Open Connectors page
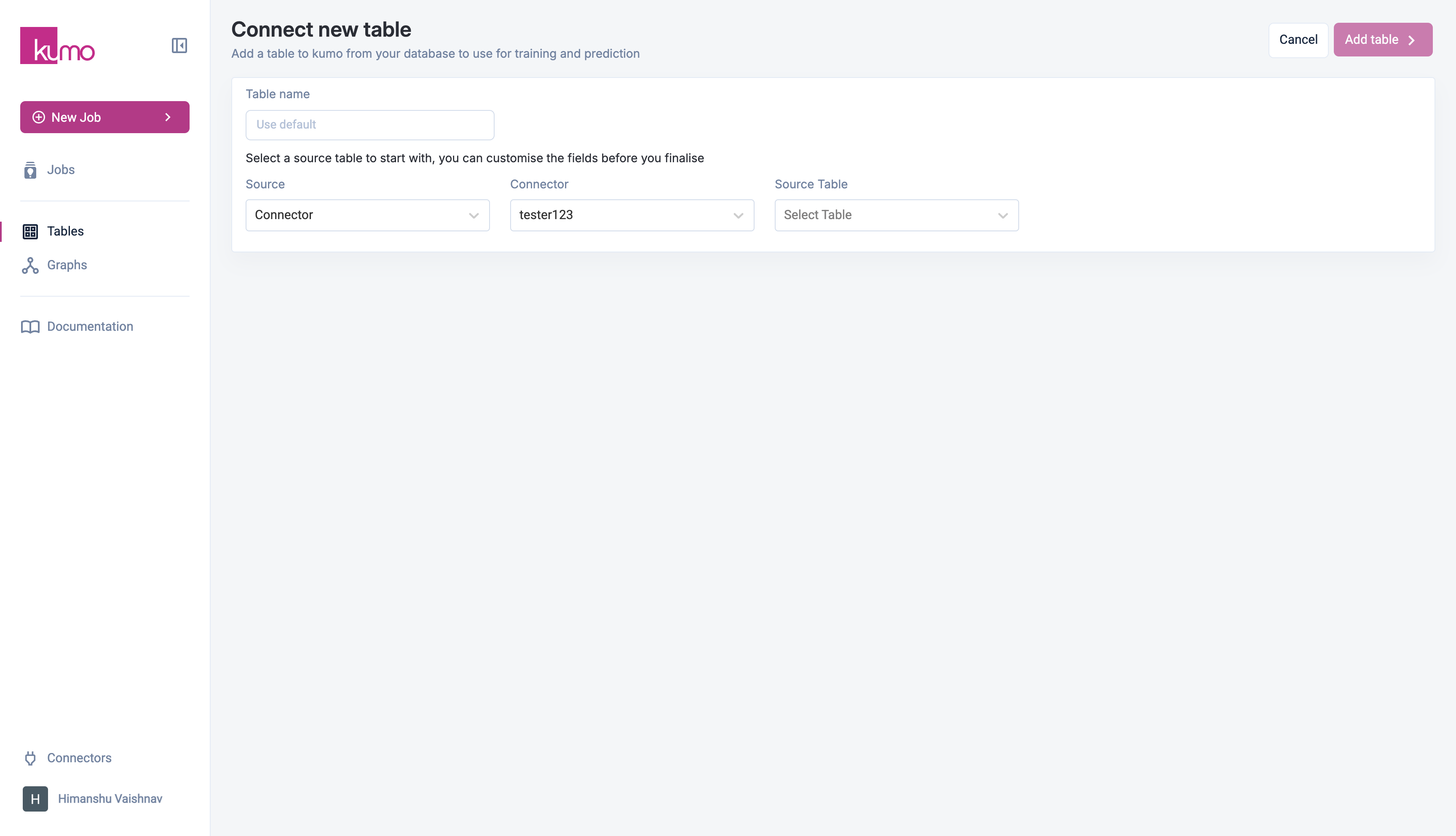 pos(79,758)
